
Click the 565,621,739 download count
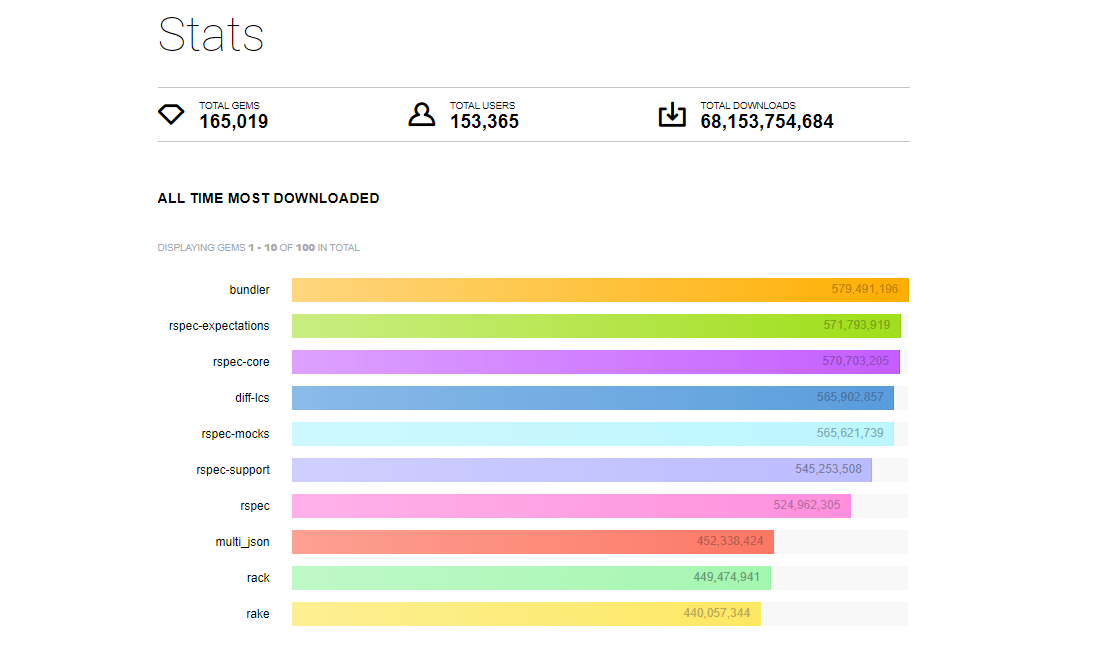850,433
